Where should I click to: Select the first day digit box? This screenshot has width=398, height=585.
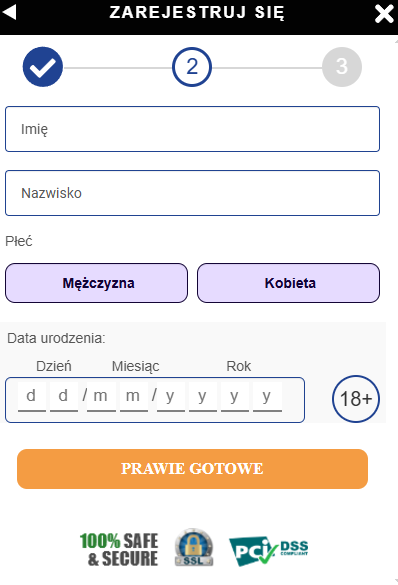(32, 397)
